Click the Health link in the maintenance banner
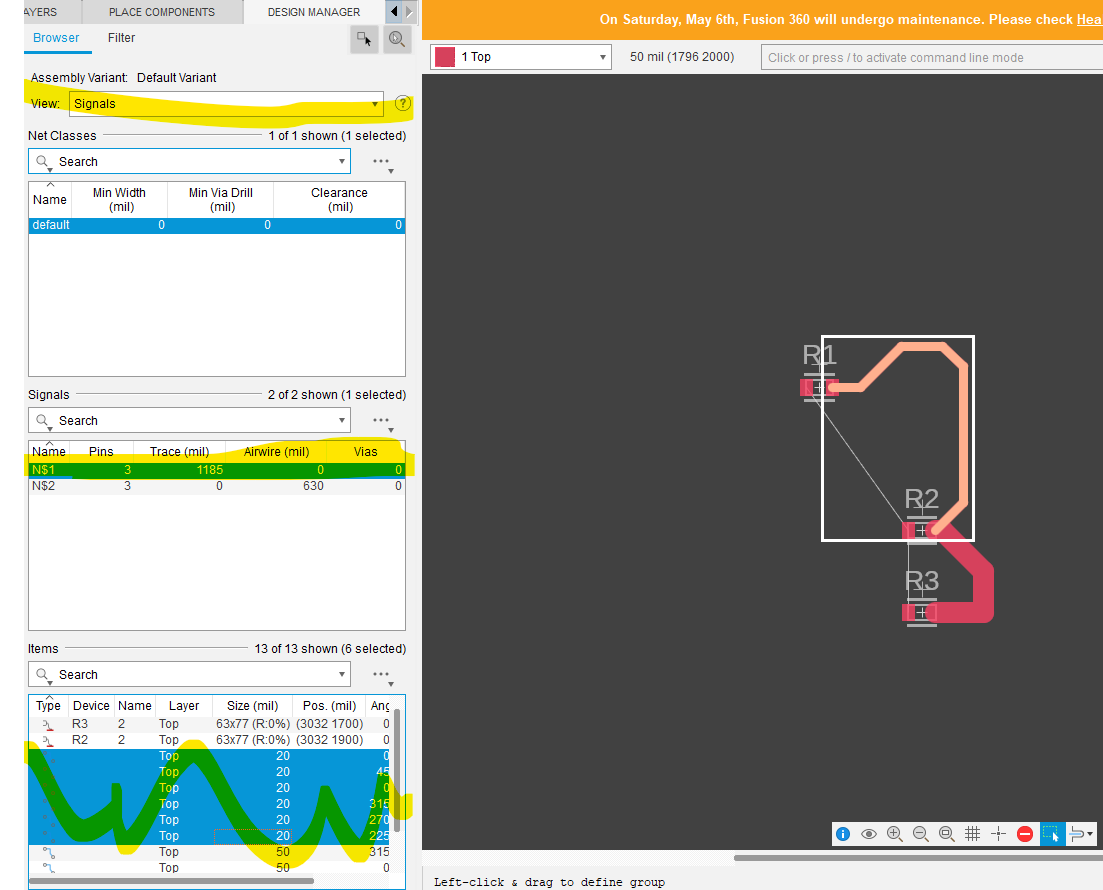The width and height of the screenshot is (1103, 890). click(1091, 19)
